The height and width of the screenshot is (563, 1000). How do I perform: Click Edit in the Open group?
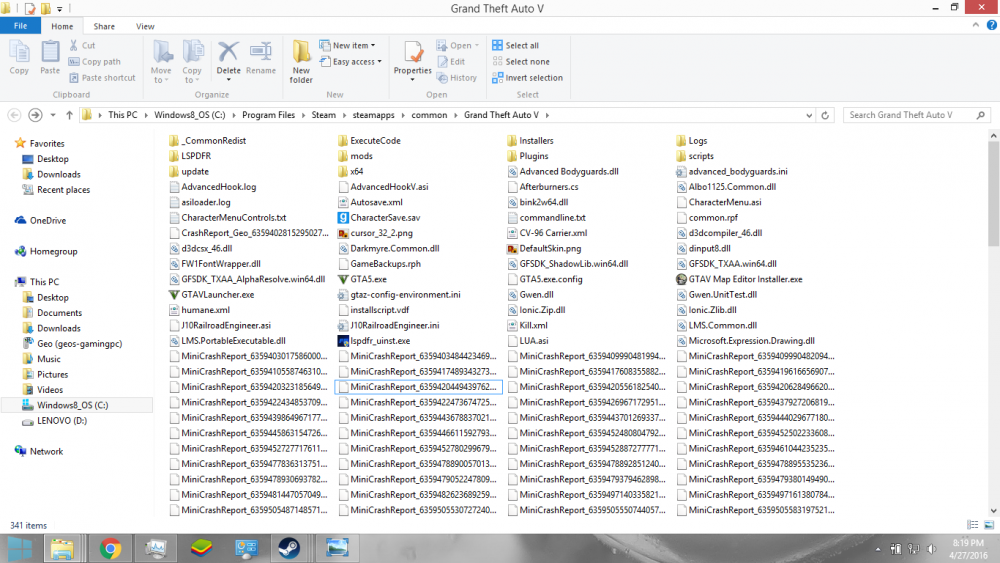[x=451, y=62]
